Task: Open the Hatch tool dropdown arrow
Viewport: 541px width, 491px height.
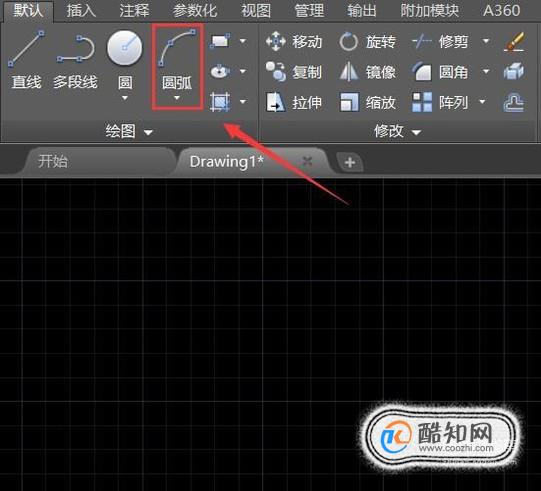Action: 243,101
